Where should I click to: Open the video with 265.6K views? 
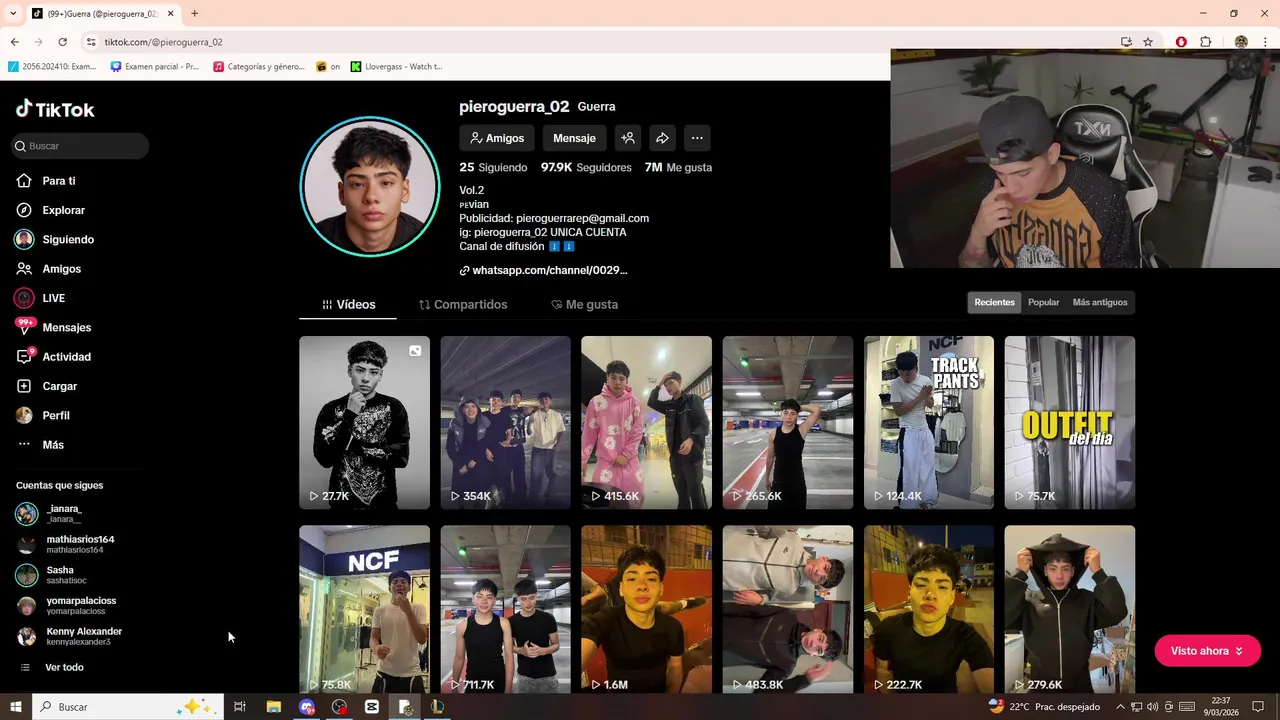click(x=788, y=422)
